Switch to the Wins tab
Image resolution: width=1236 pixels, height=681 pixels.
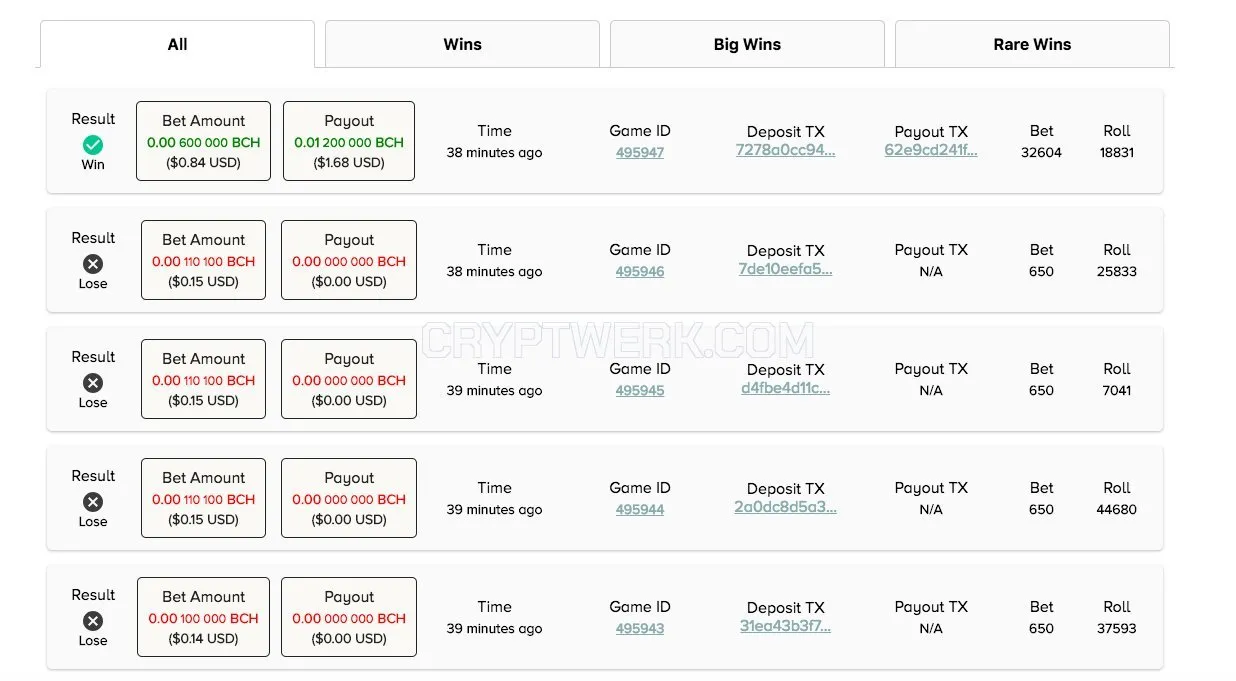(462, 44)
